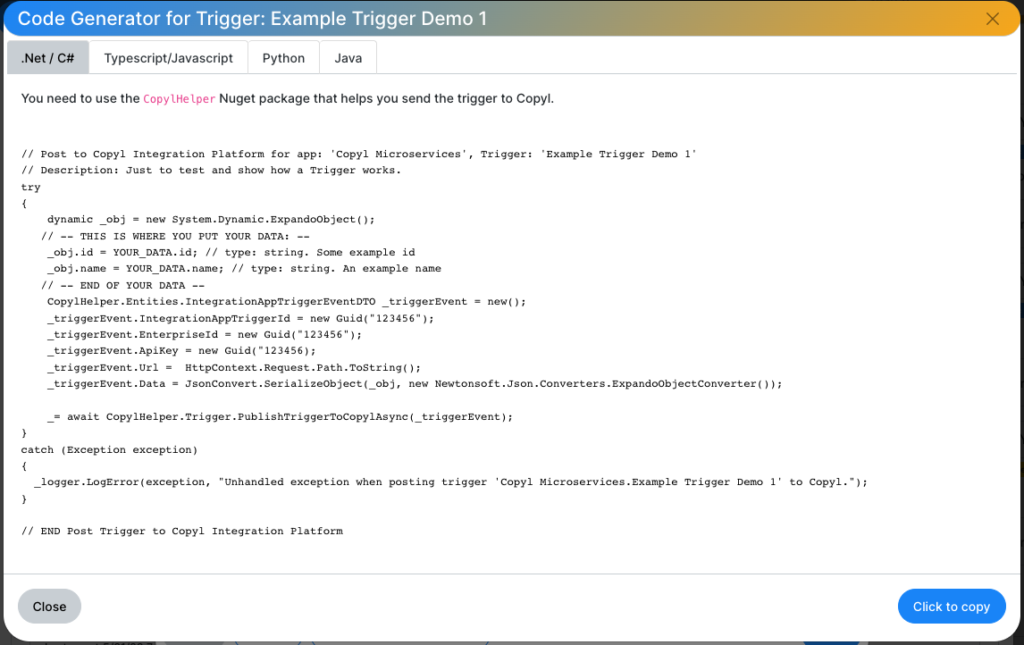The height and width of the screenshot is (645, 1024).
Task: Click the 'try' keyword line
Action: tap(31, 187)
